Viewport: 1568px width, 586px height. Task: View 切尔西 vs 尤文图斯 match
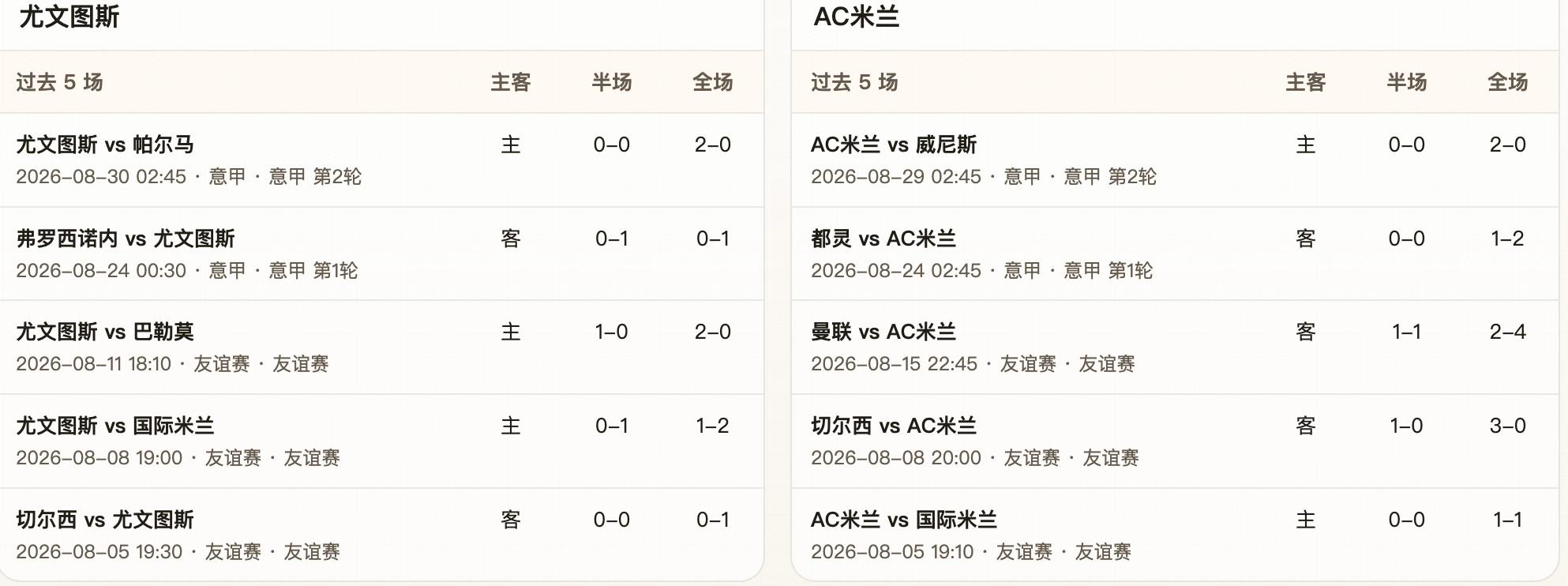coord(381,535)
